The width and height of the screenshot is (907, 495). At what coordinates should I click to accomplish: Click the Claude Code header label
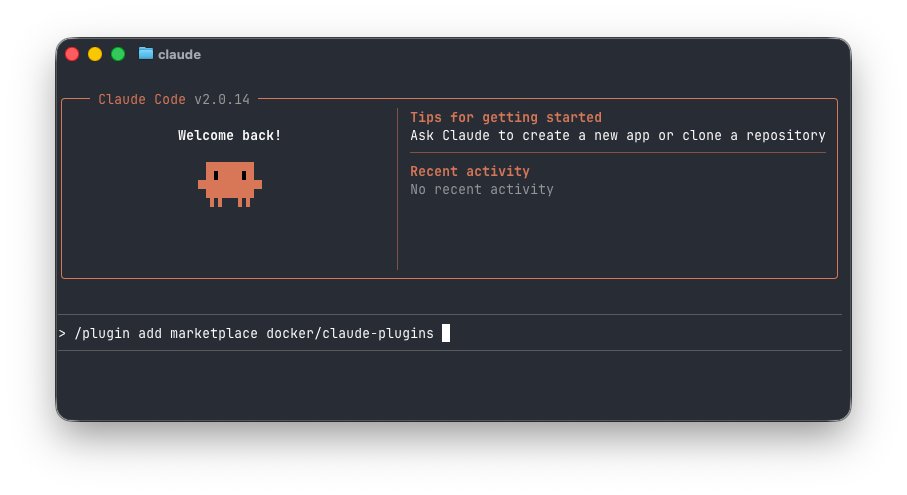point(142,99)
